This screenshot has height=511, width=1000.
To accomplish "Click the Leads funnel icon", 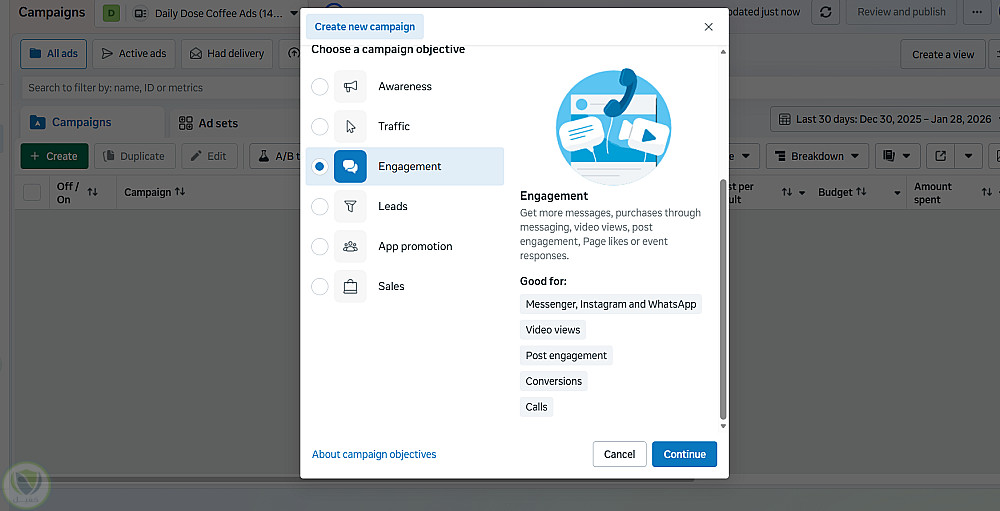I will 350,207.
